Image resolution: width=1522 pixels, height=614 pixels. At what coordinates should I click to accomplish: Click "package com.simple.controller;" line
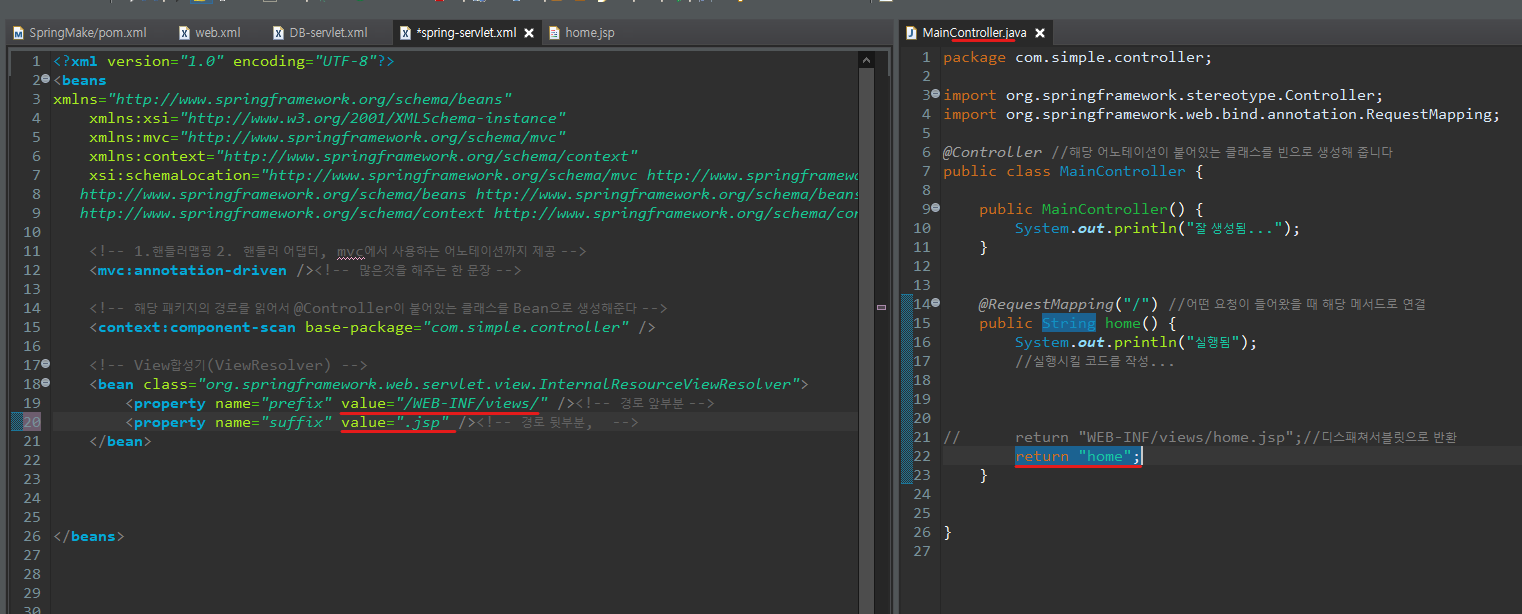tap(1077, 57)
